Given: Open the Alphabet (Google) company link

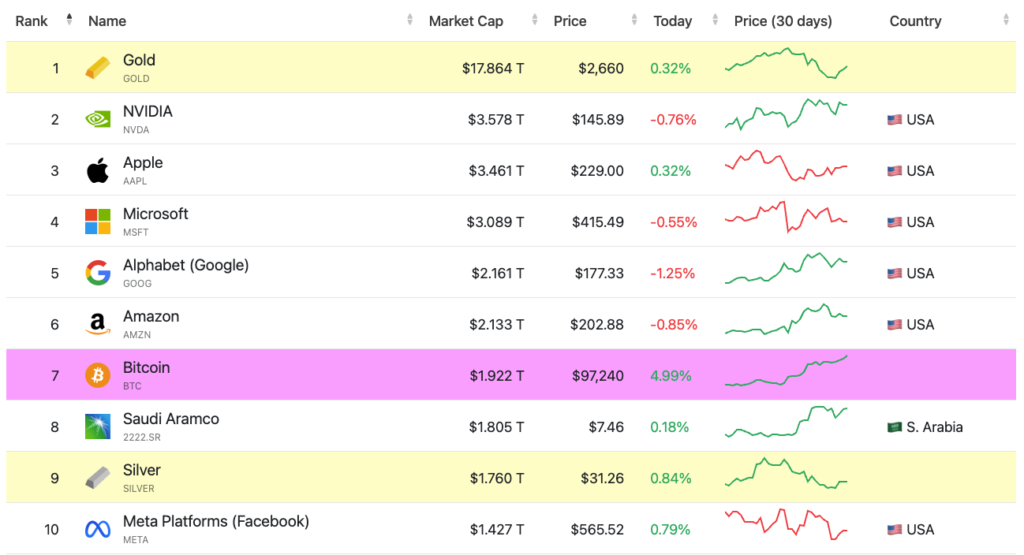Looking at the screenshot, I should click(x=186, y=265).
